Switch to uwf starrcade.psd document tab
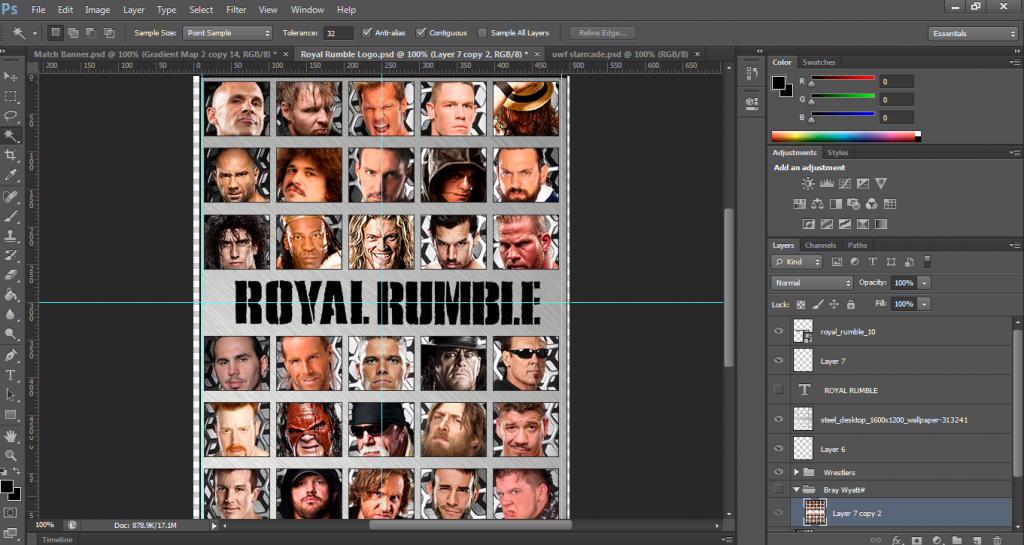The height and width of the screenshot is (545, 1024). pyautogui.click(x=620, y=54)
